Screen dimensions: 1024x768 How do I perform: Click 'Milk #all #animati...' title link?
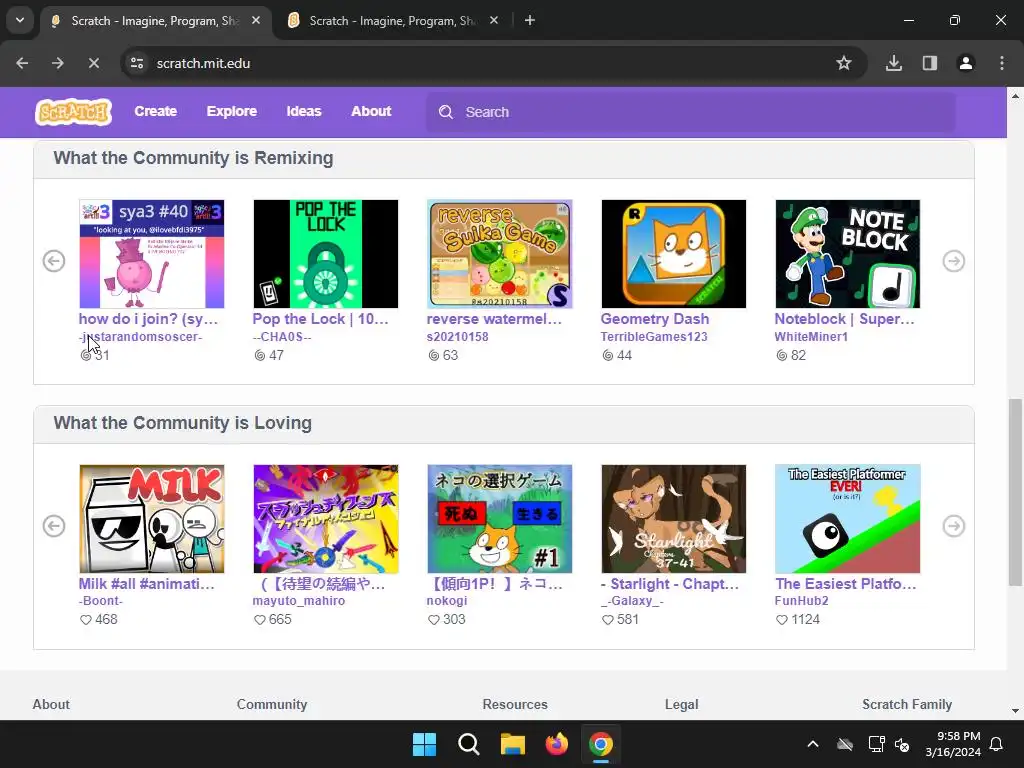pyautogui.click(x=146, y=584)
